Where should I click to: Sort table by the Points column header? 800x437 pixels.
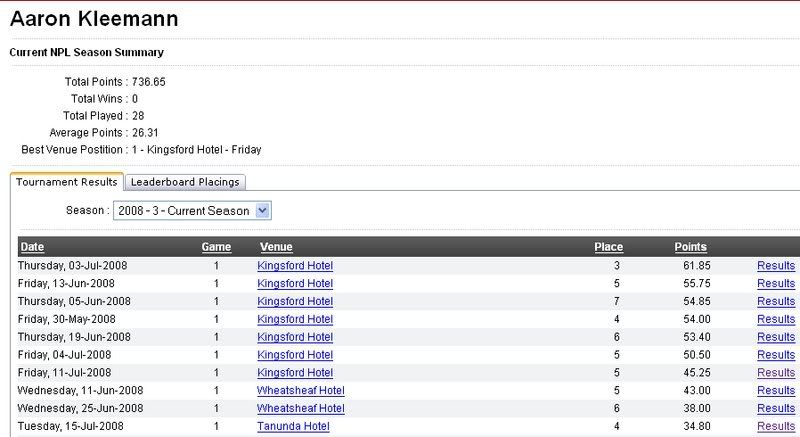point(691,247)
